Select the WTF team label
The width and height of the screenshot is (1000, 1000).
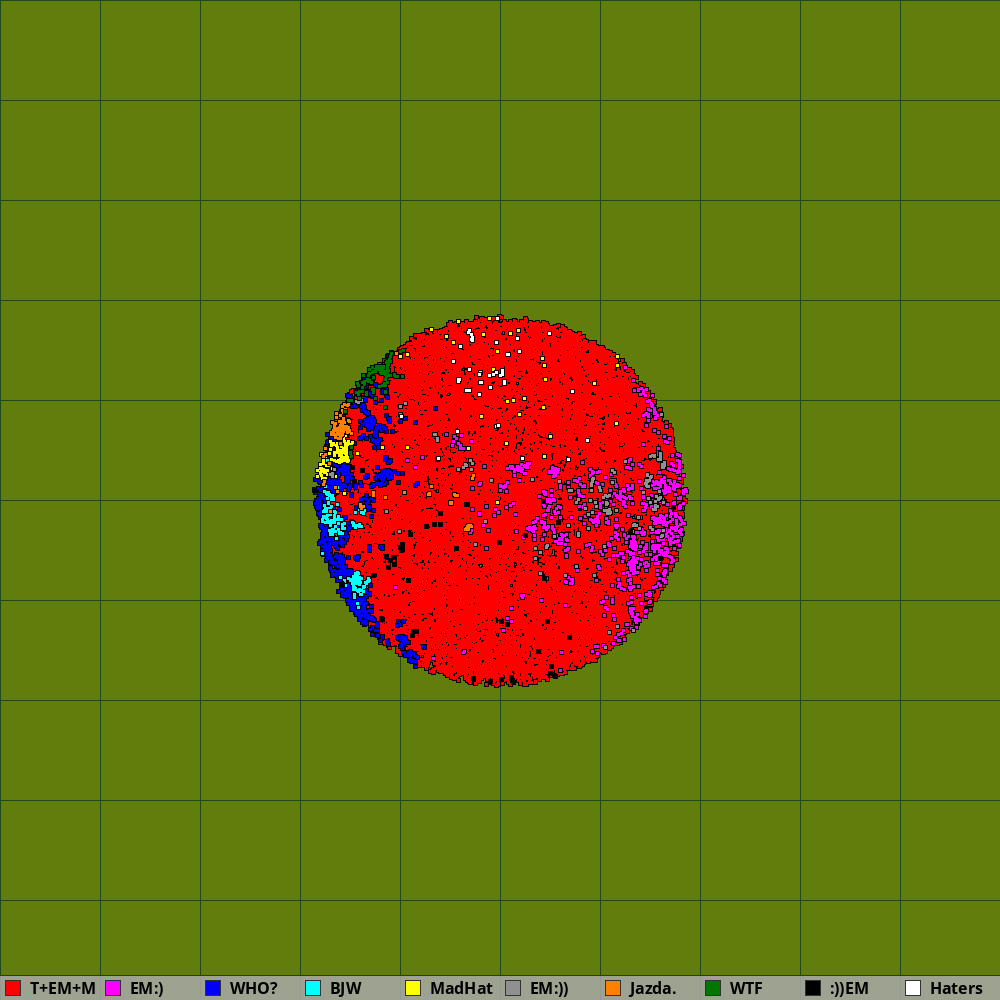tap(746, 988)
